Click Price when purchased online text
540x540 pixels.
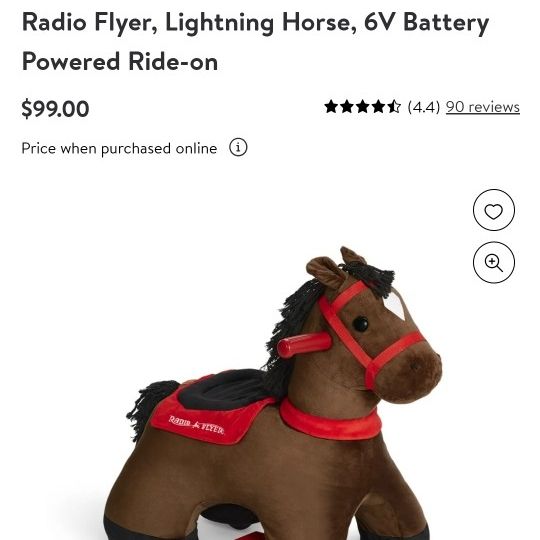[119, 148]
